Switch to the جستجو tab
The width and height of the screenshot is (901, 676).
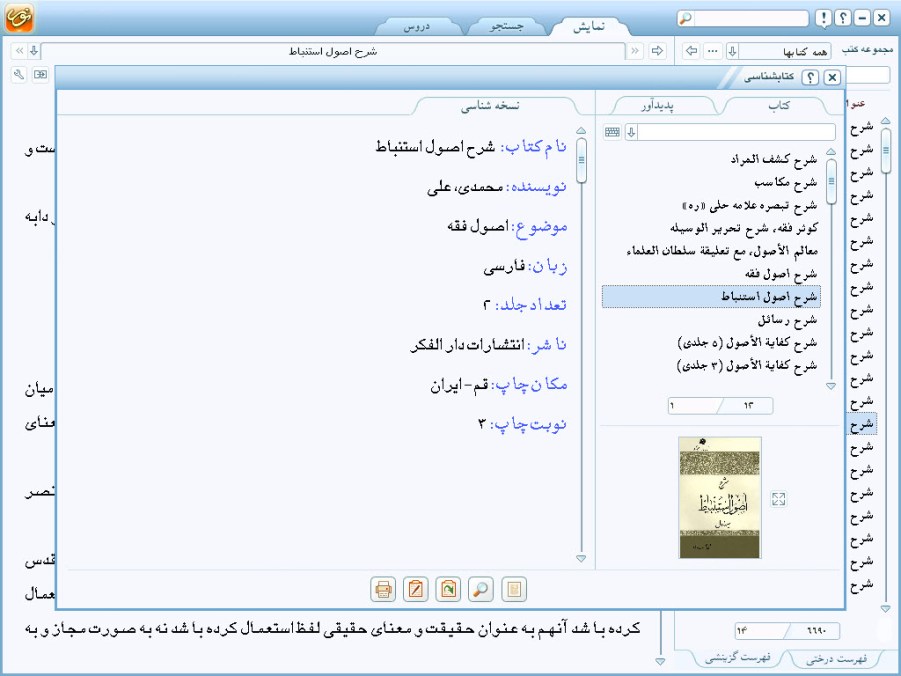coord(505,27)
